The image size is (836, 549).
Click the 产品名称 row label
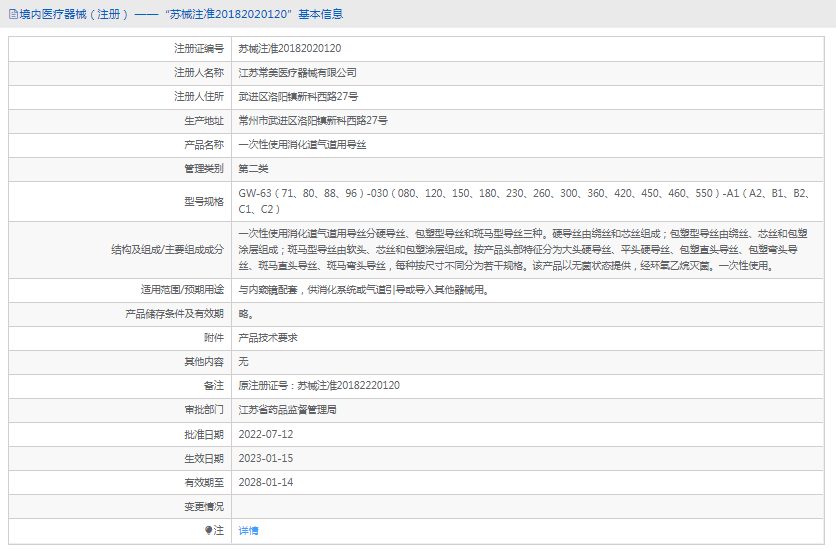(204, 144)
